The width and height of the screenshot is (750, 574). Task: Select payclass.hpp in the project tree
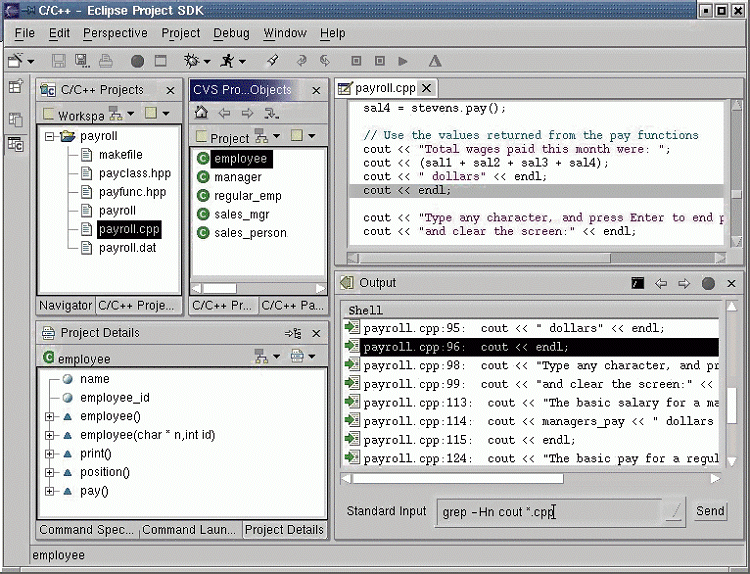135,174
